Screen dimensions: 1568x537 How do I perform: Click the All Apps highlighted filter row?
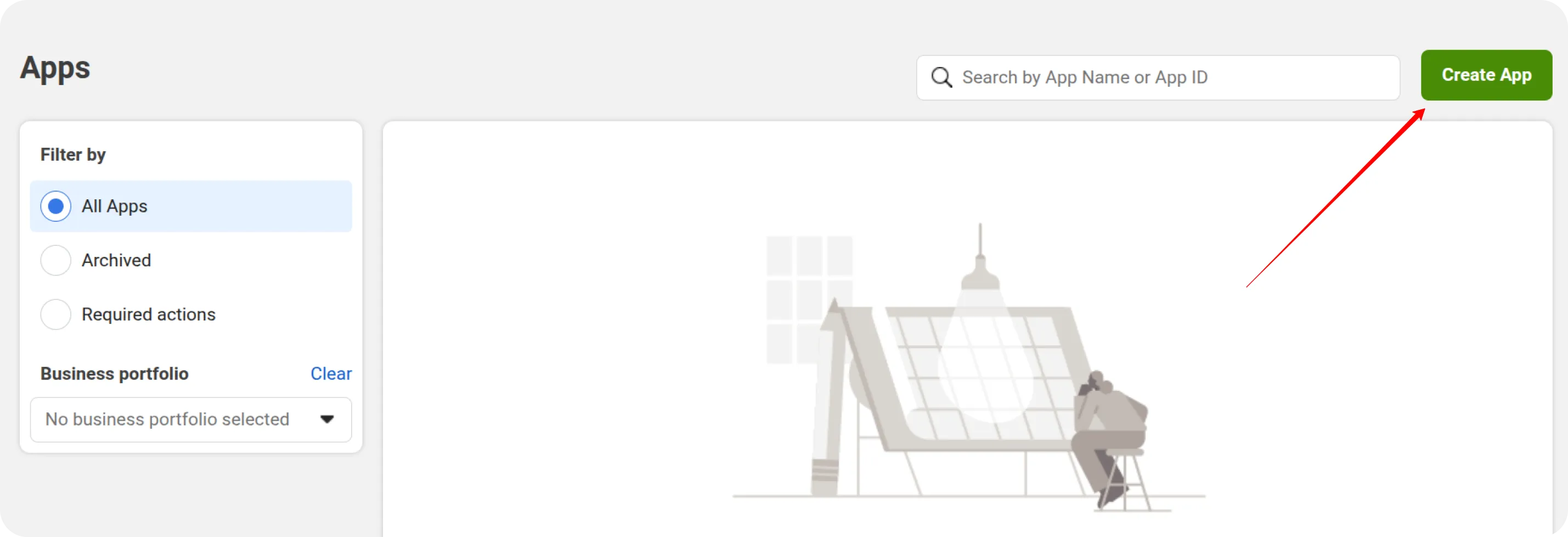point(190,206)
